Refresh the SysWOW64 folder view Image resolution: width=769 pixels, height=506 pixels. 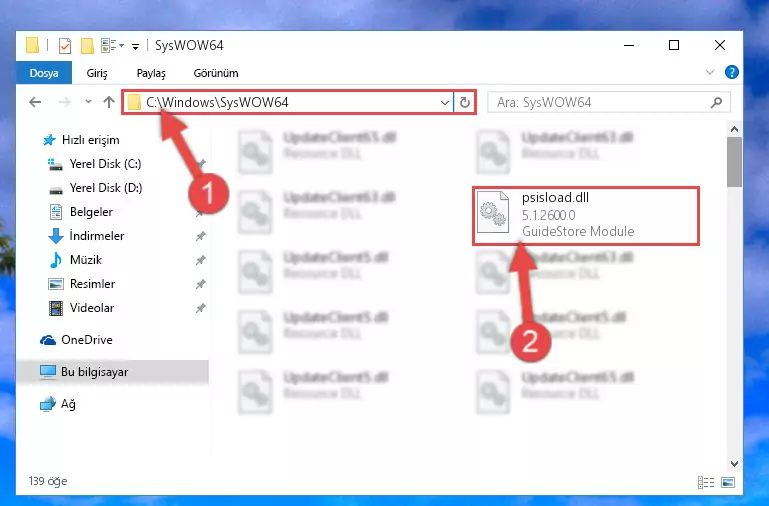[x=464, y=102]
